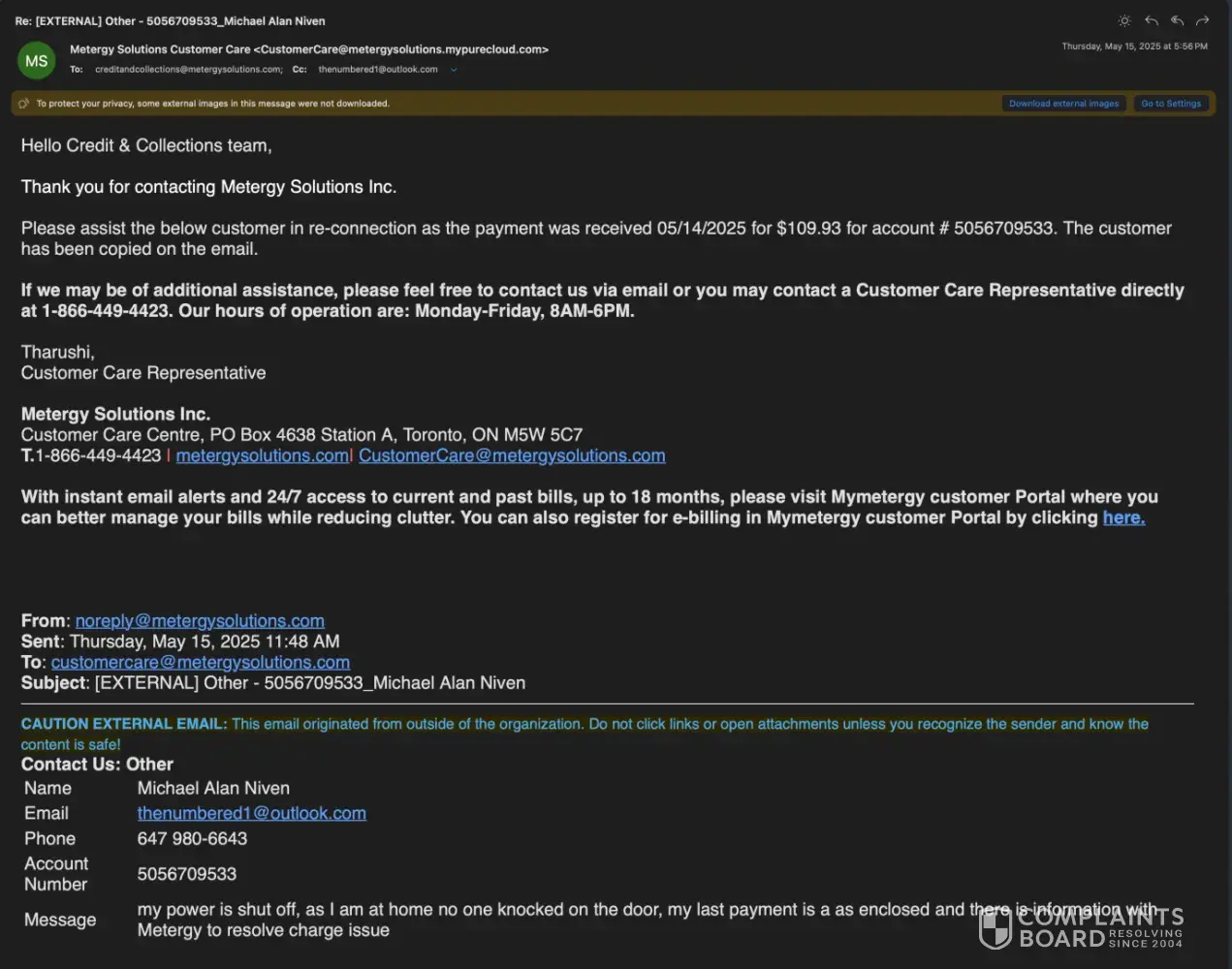Click the 'Message' row label
The image size is (1232, 969).
click(x=60, y=920)
